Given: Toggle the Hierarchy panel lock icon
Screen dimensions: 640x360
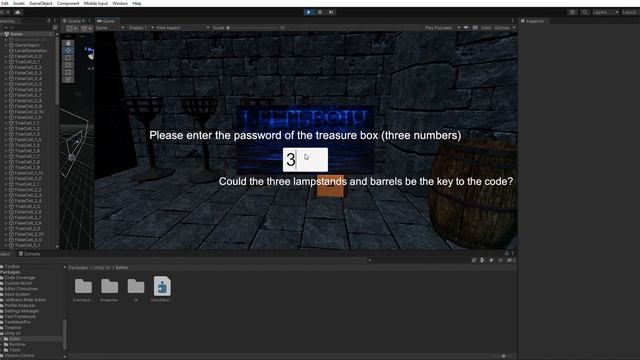Looking at the screenshot, I should click(x=49, y=21).
